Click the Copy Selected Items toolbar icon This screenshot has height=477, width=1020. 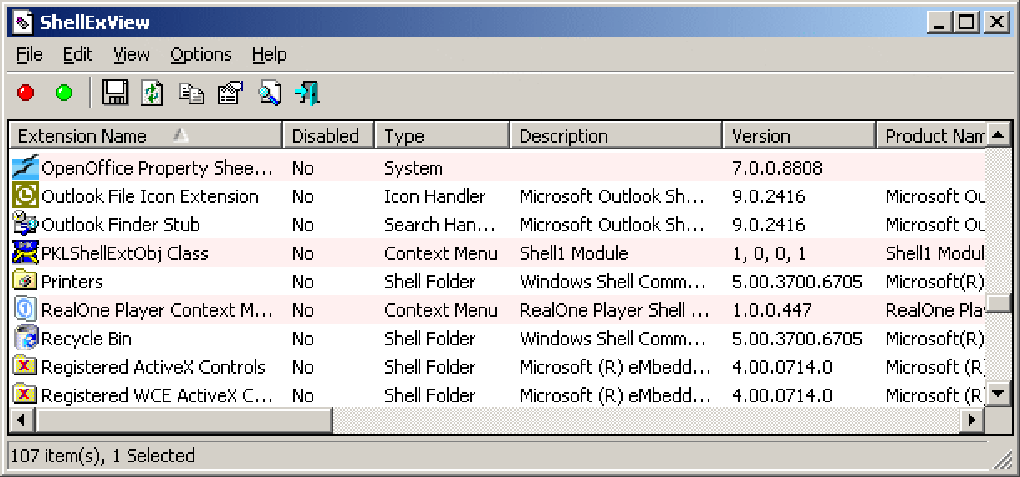191,93
